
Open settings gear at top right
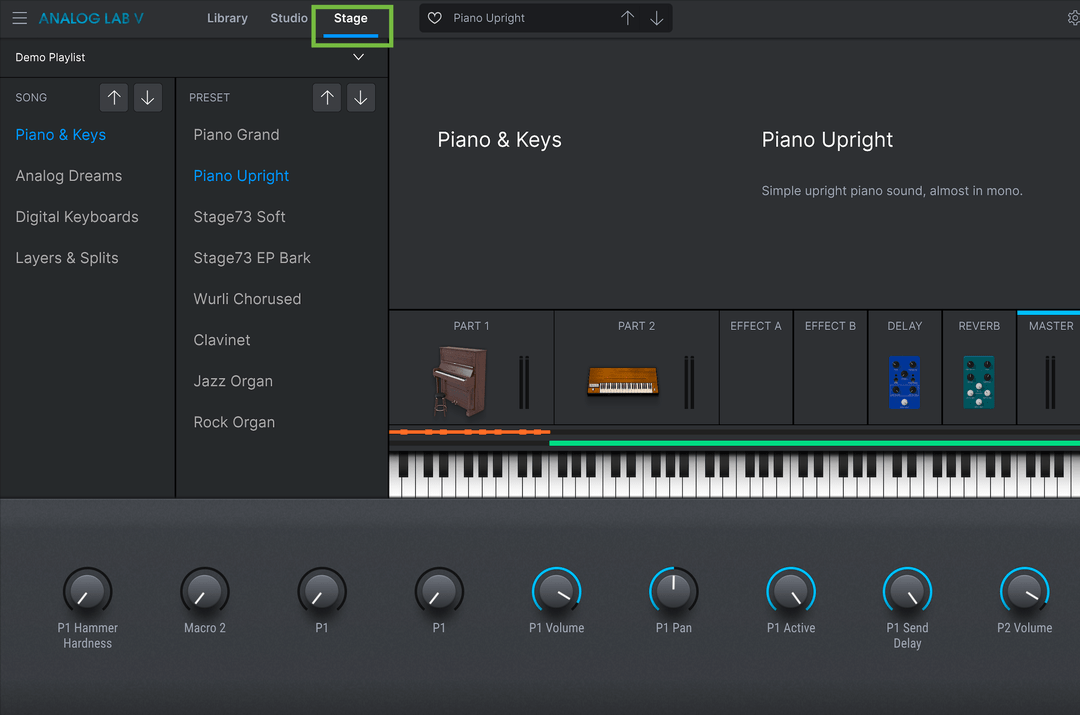click(1073, 19)
